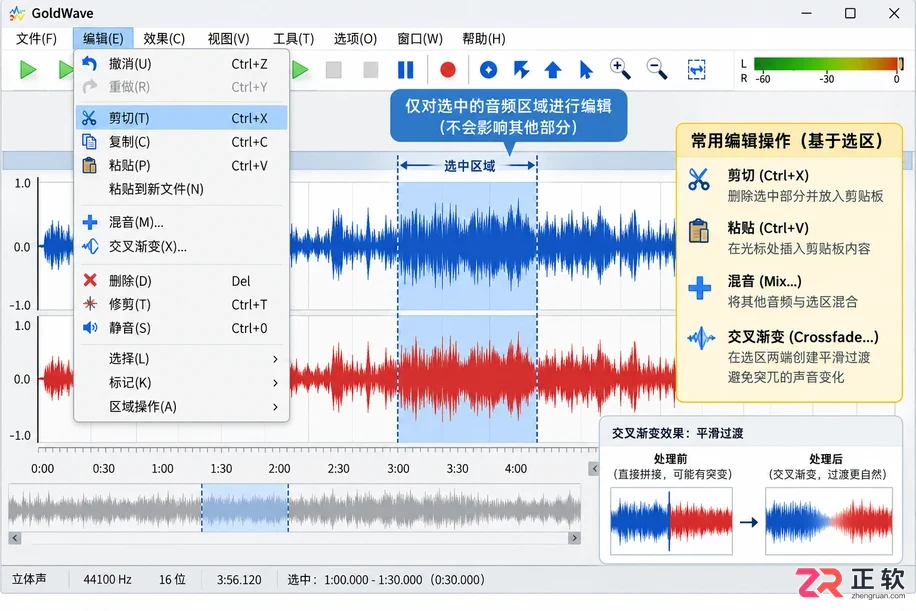916x611 pixels.
Task: Click the undo arrow icon beside 撤消
Action: (x=89, y=63)
